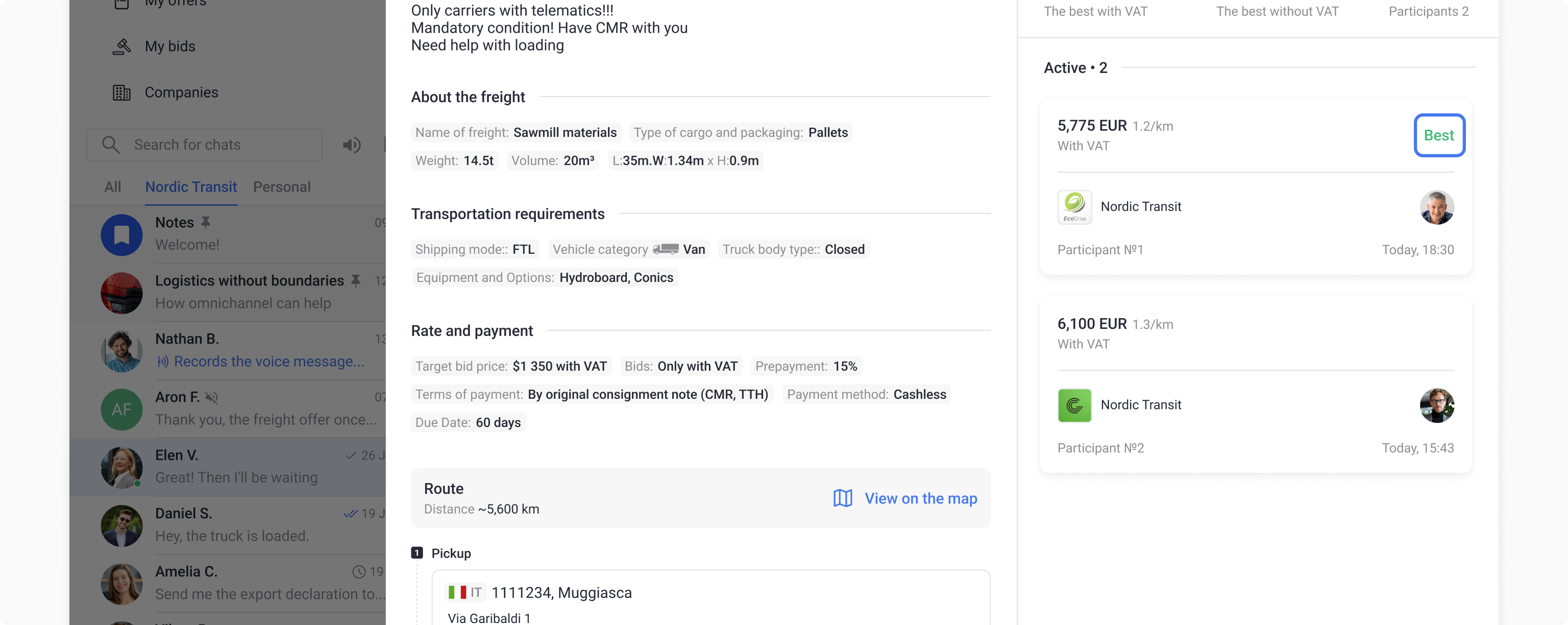
Task: Click the van icon in Vehicle category
Action: (665, 249)
